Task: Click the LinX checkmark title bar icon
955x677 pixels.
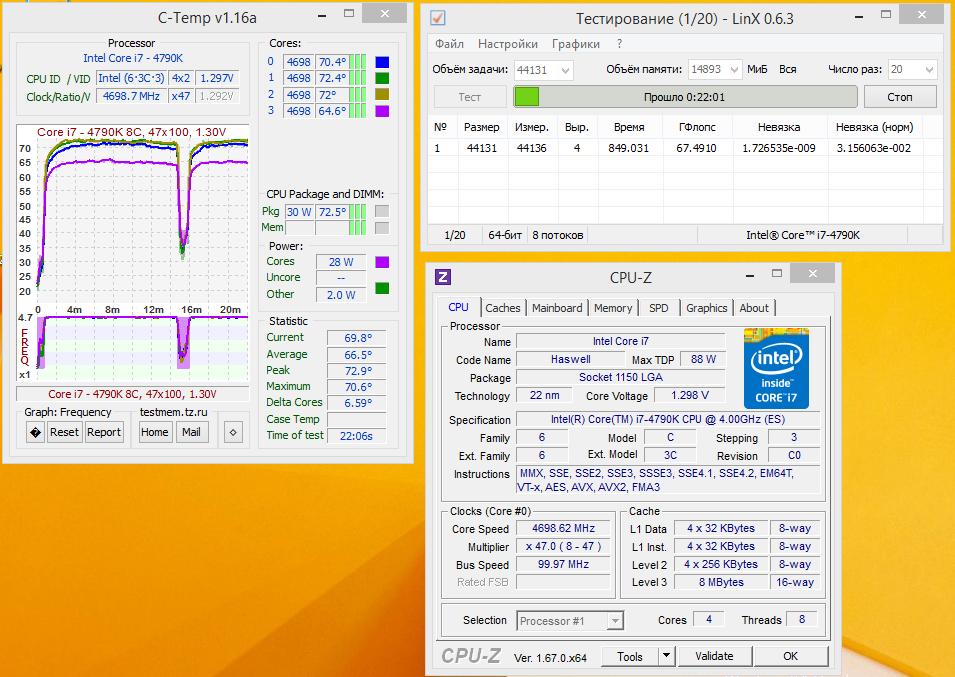Action: pos(437,18)
